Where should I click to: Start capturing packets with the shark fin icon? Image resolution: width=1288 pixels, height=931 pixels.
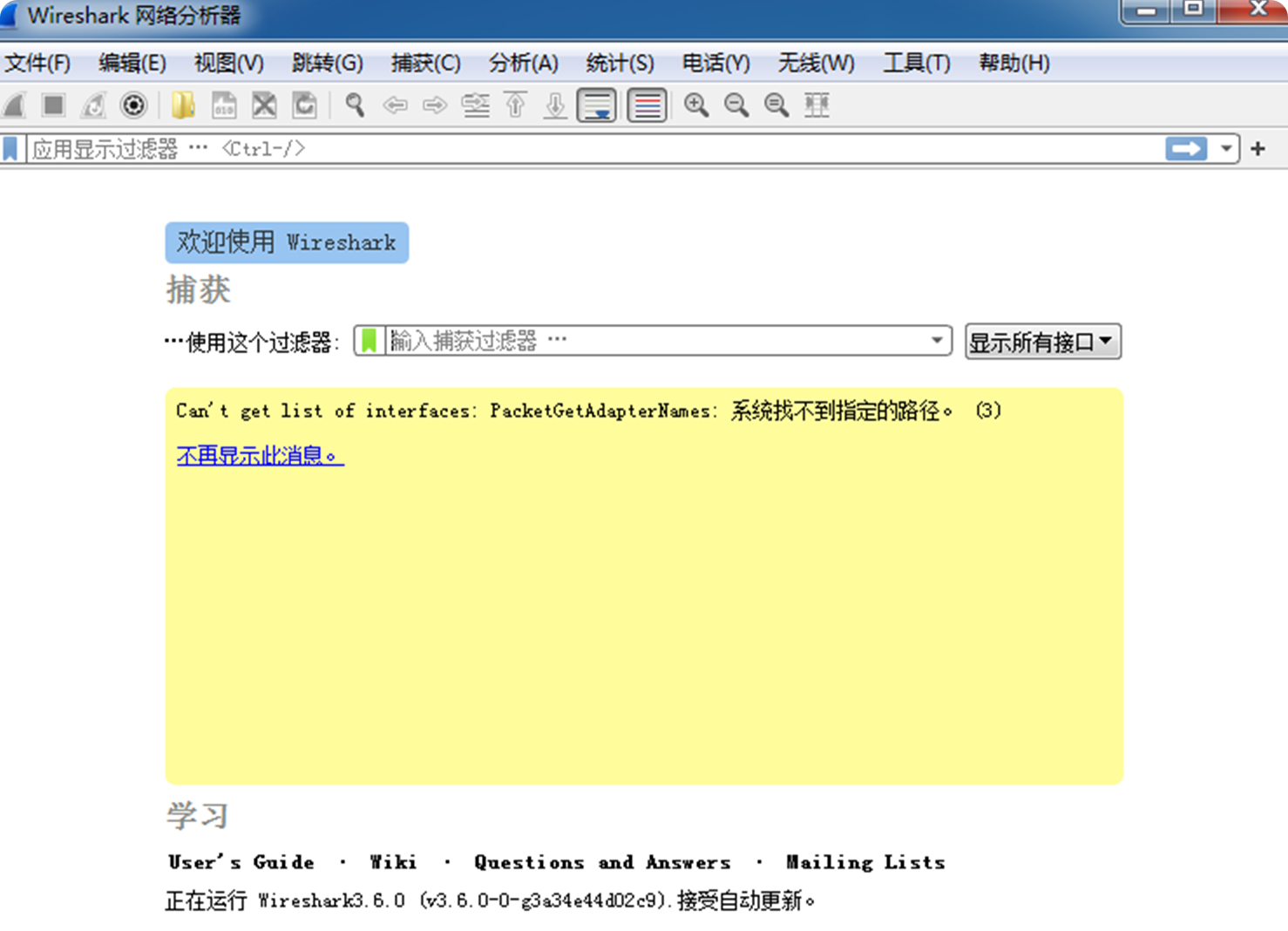(14, 105)
